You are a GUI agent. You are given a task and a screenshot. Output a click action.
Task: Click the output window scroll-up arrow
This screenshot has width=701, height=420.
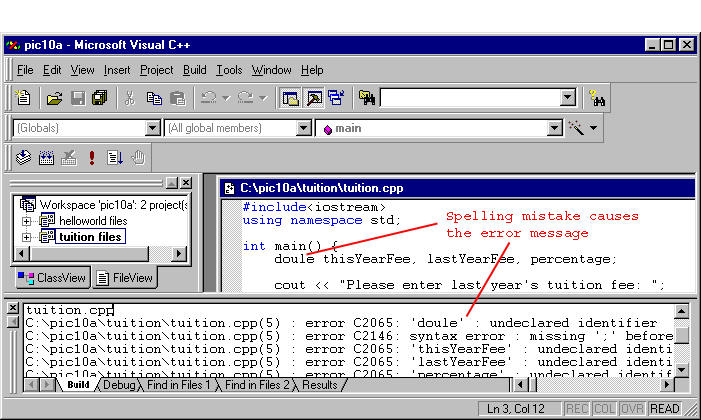coord(681,311)
